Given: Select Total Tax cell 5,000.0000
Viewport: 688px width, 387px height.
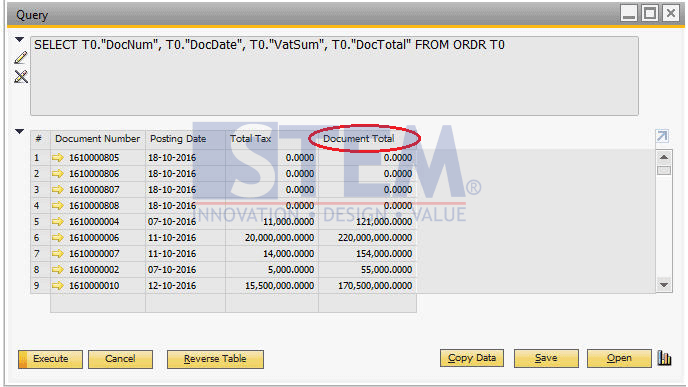Looking at the screenshot, I should [272, 269].
